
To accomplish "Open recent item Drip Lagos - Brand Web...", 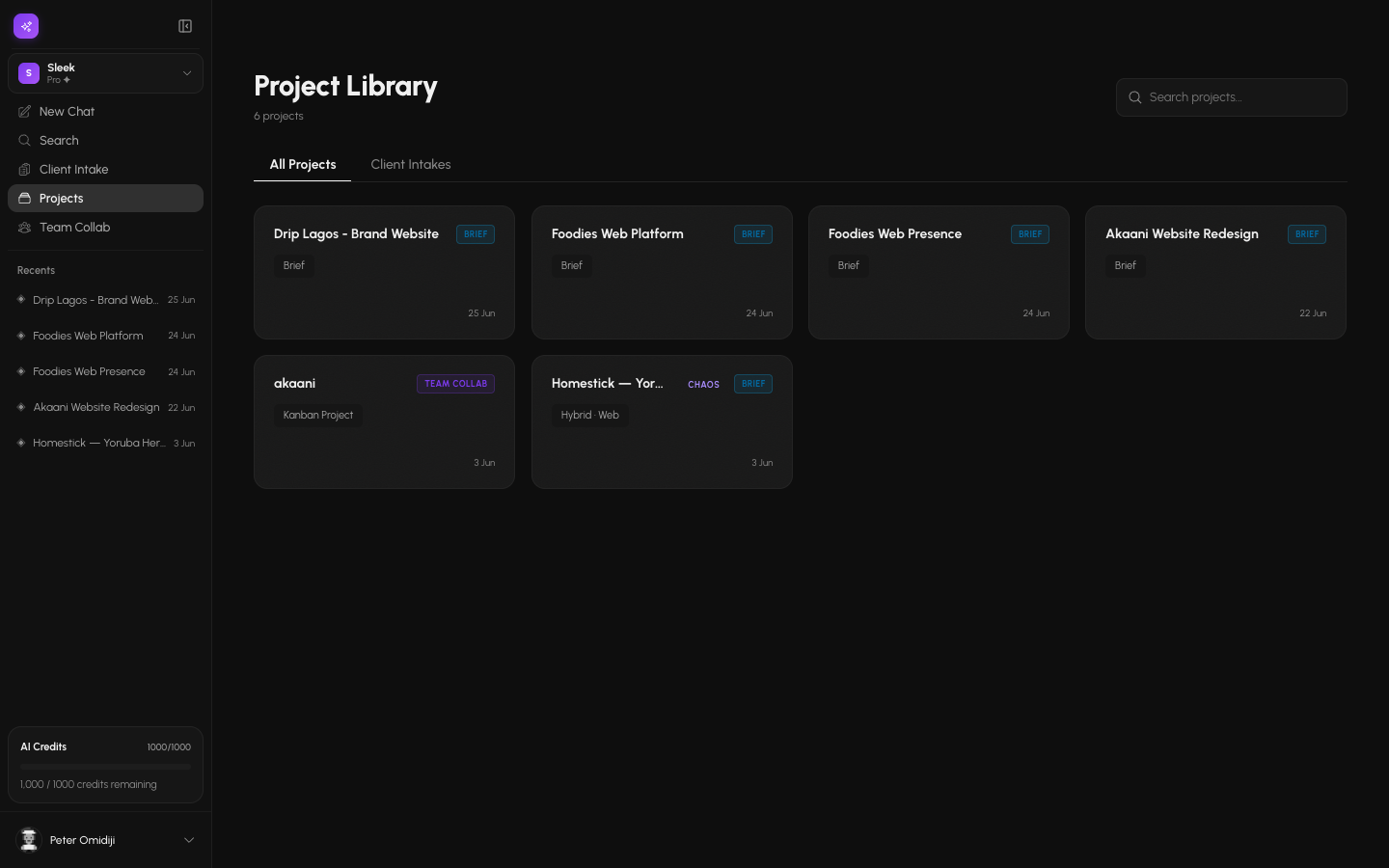I will click(105, 300).
